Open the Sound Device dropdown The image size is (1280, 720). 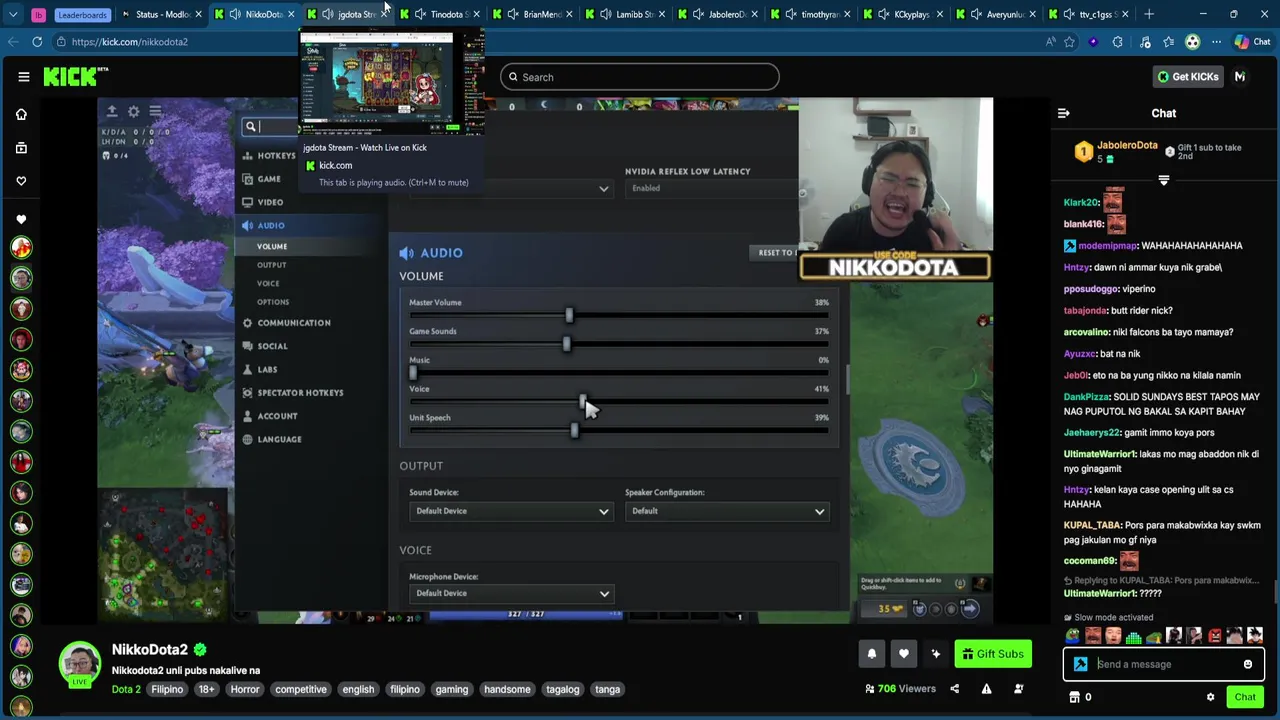511,511
